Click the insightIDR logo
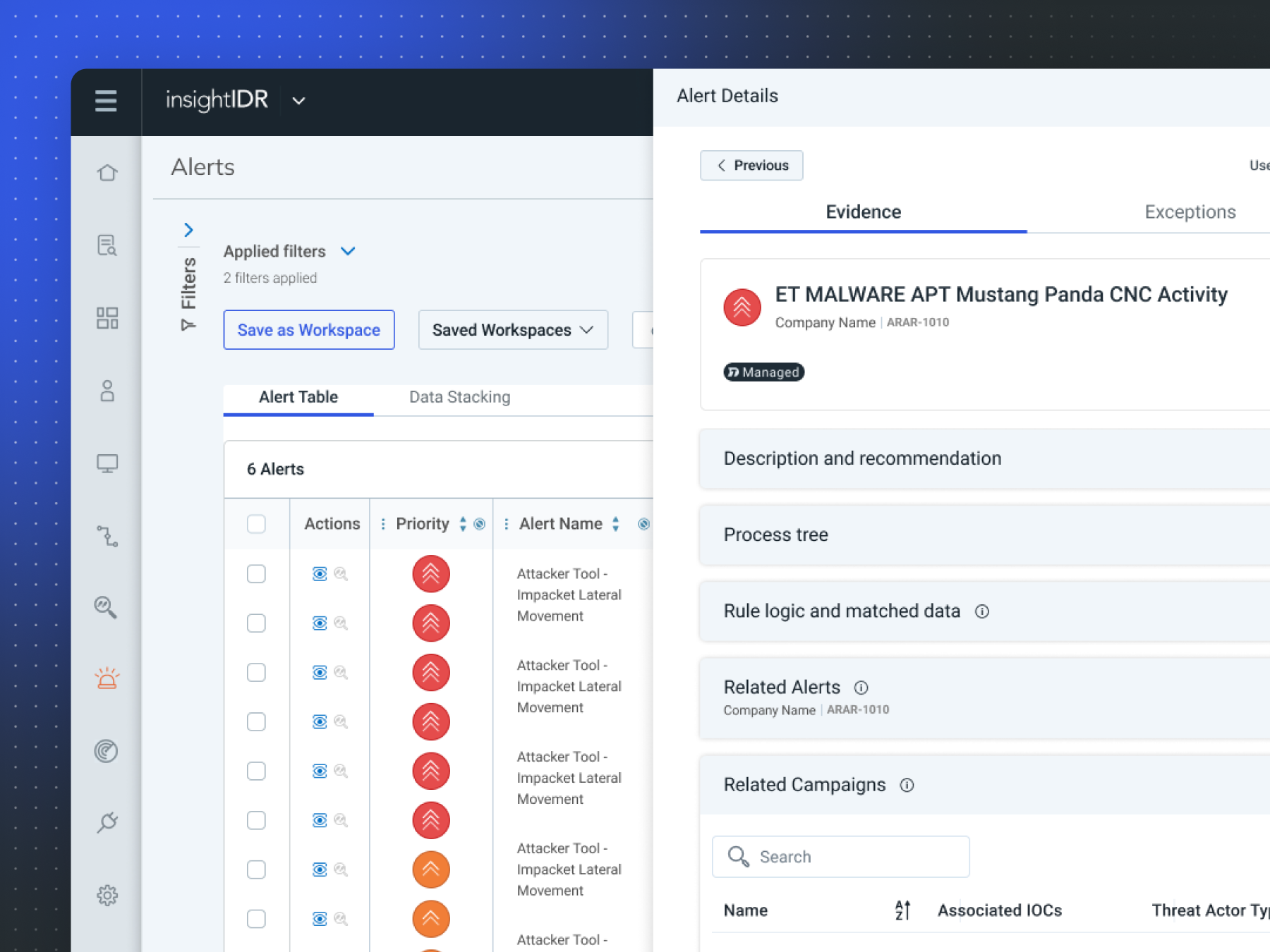This screenshot has height=952, width=1270. pyautogui.click(x=217, y=100)
